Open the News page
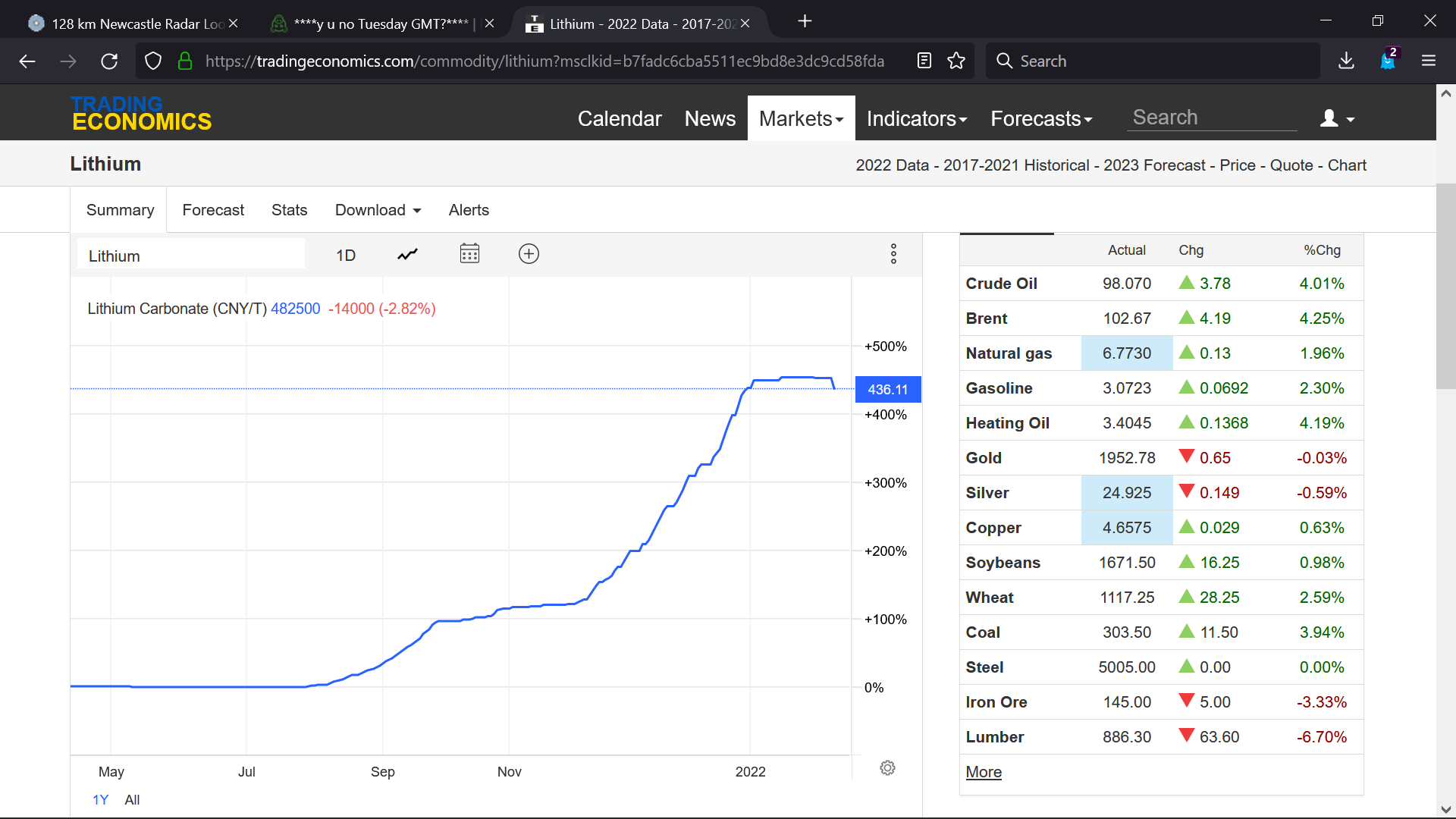 click(x=710, y=119)
